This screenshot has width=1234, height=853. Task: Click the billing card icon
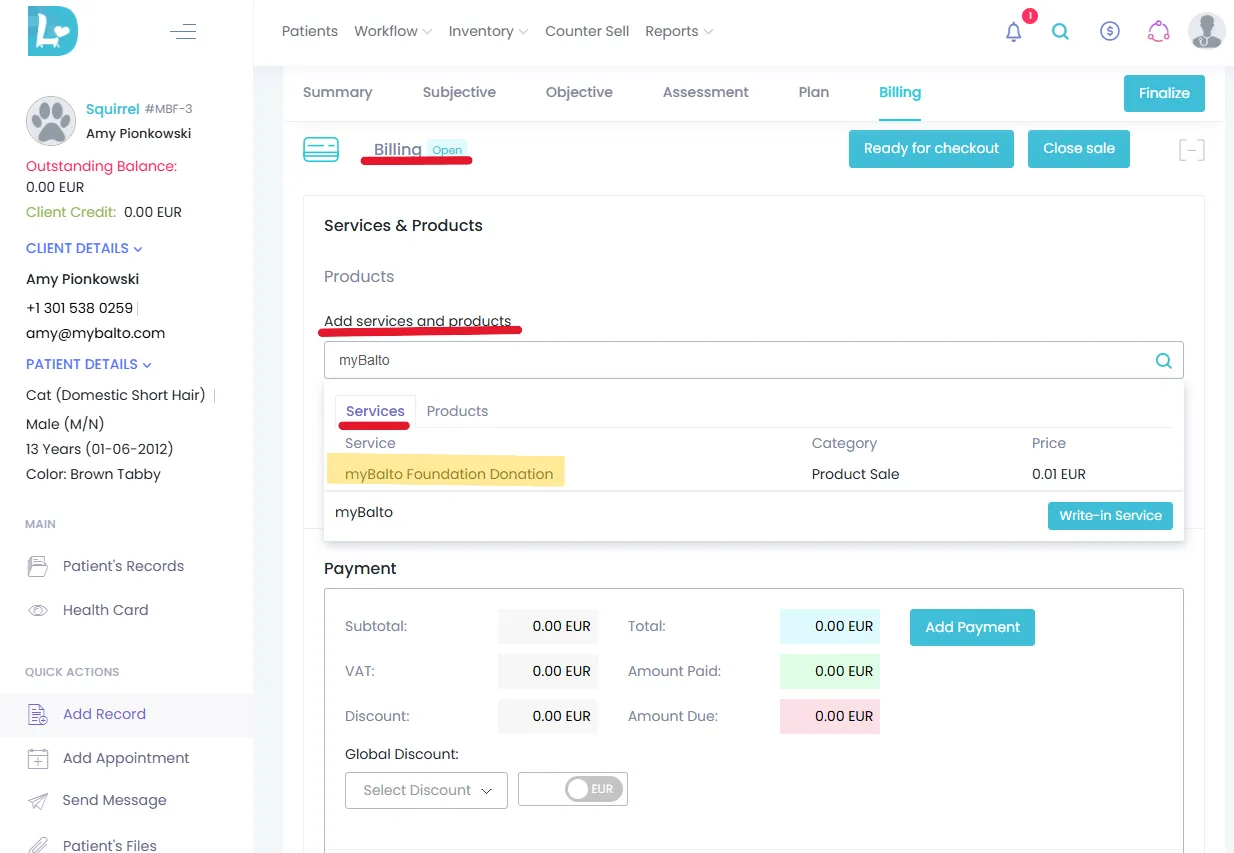[321, 150]
